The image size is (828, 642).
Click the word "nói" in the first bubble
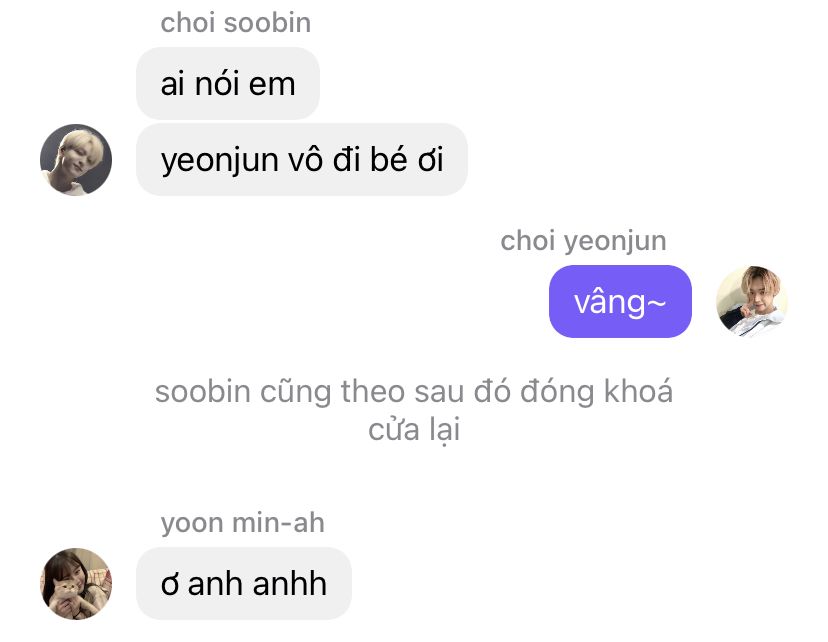pos(217,83)
